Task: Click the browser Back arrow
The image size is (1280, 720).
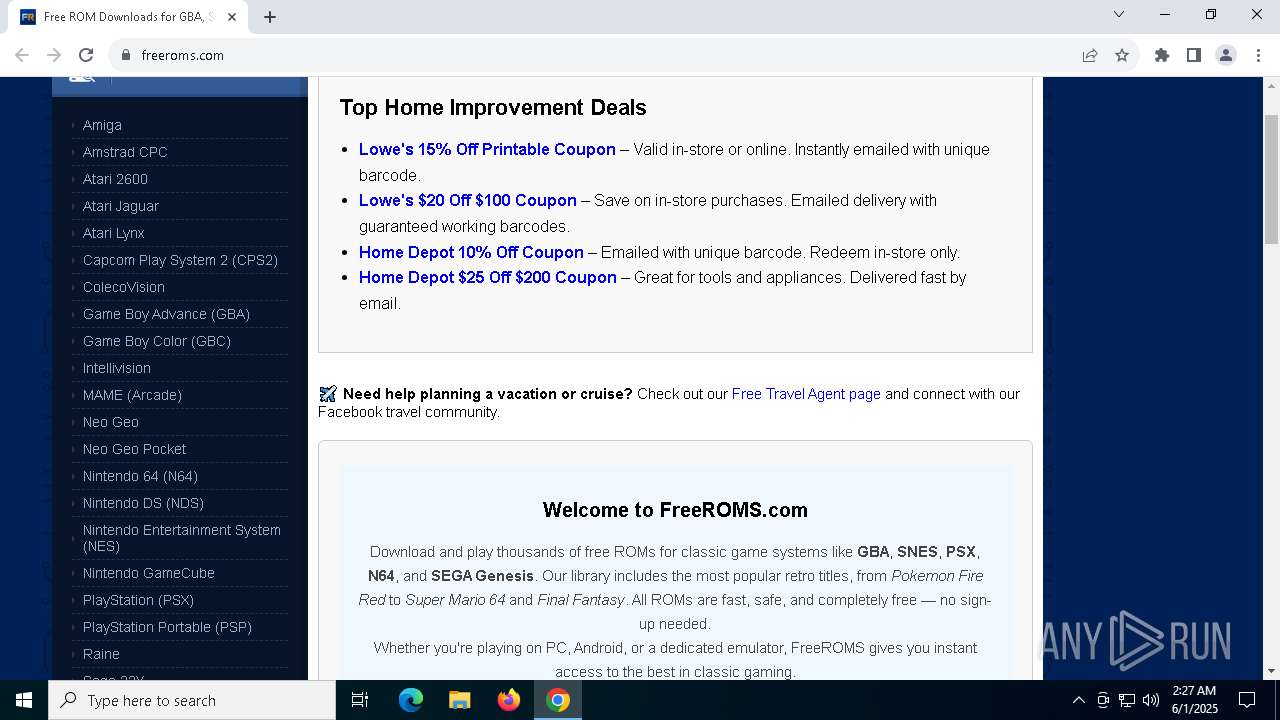Action: (22, 55)
